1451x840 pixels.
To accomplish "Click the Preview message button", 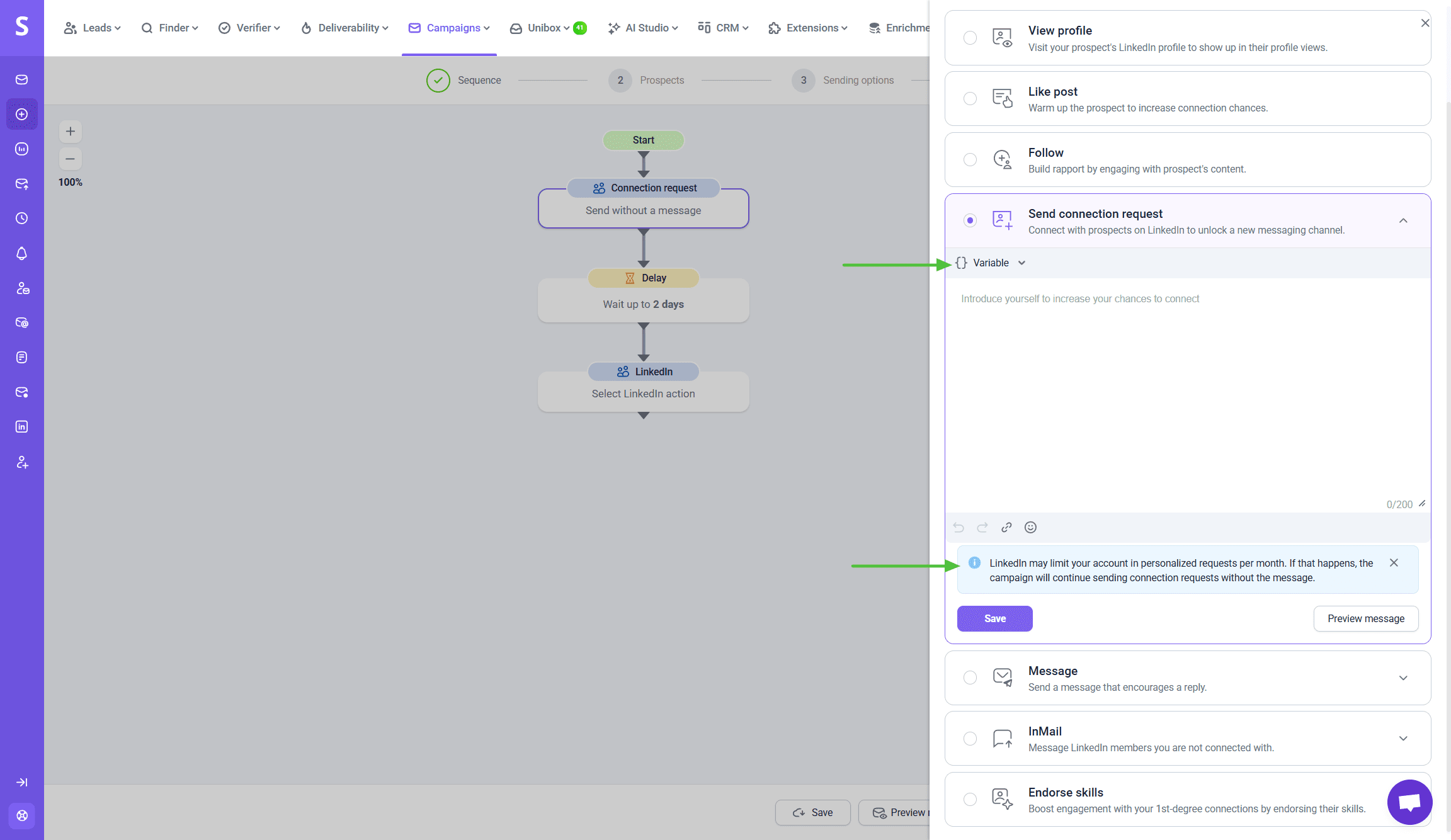I will coord(1365,618).
